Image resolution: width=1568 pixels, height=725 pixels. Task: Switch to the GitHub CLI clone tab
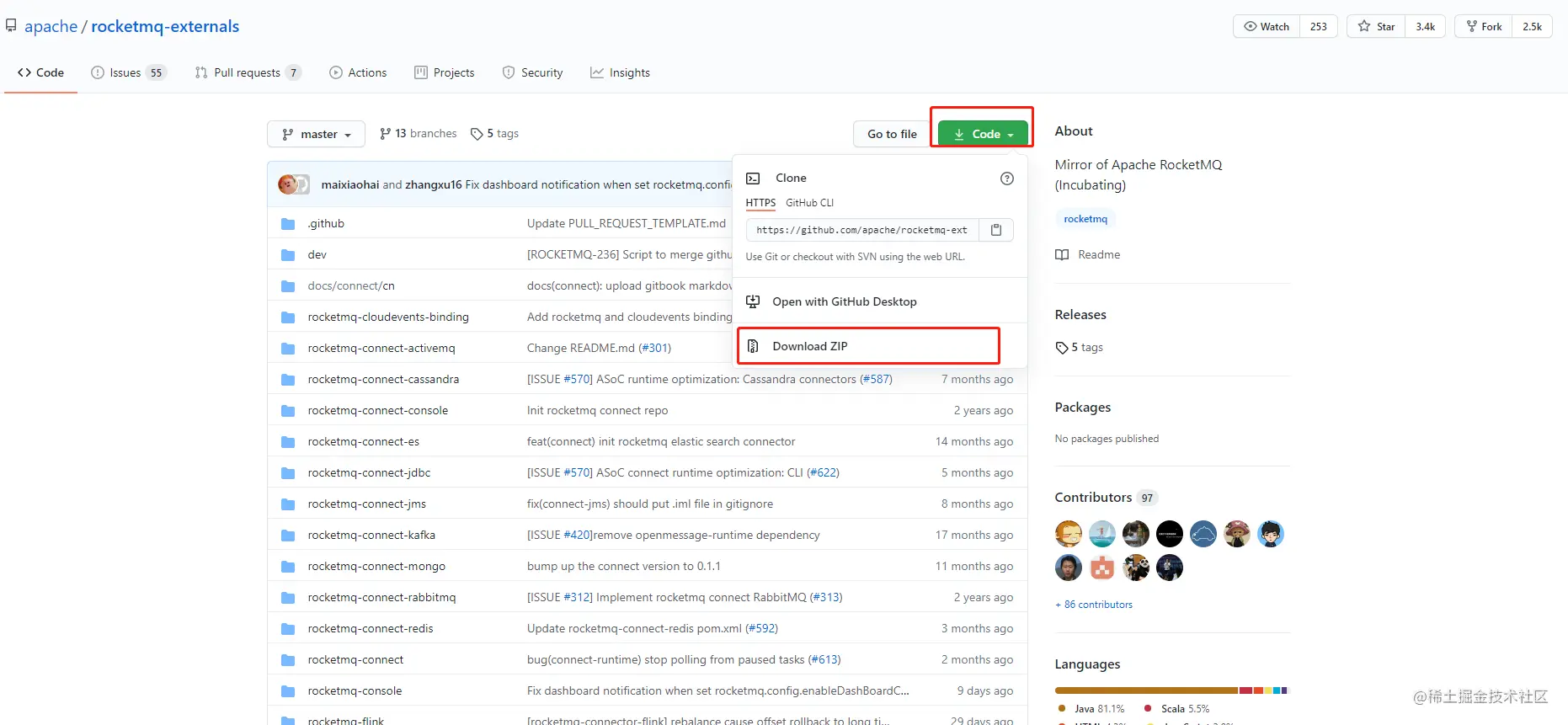click(809, 203)
